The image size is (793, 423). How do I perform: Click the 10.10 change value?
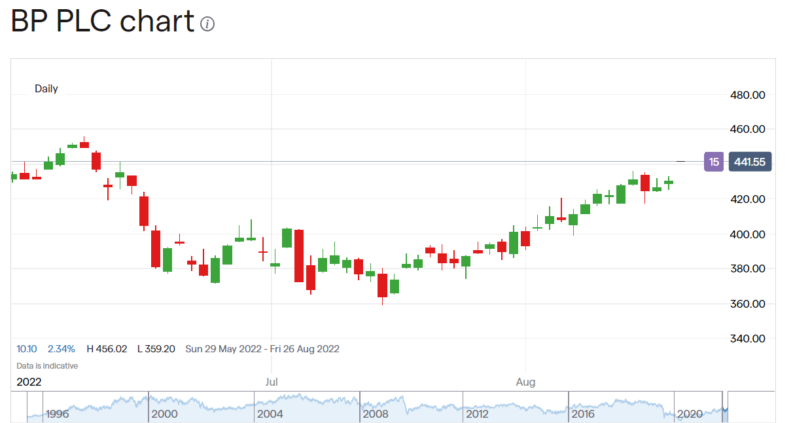click(26, 349)
